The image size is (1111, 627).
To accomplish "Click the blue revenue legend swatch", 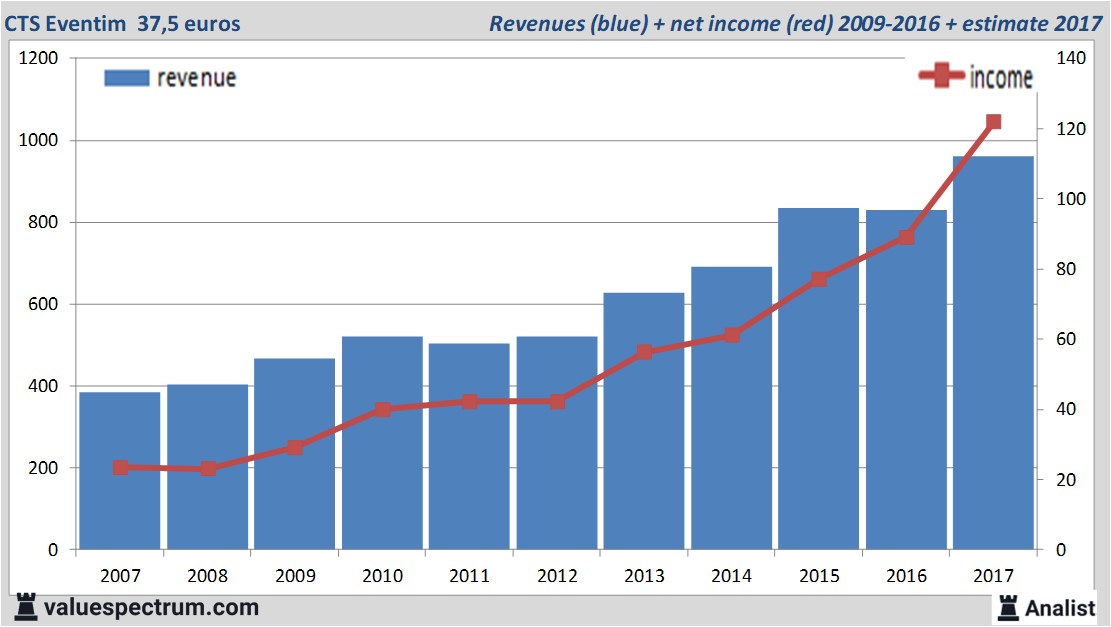I will click(127, 78).
